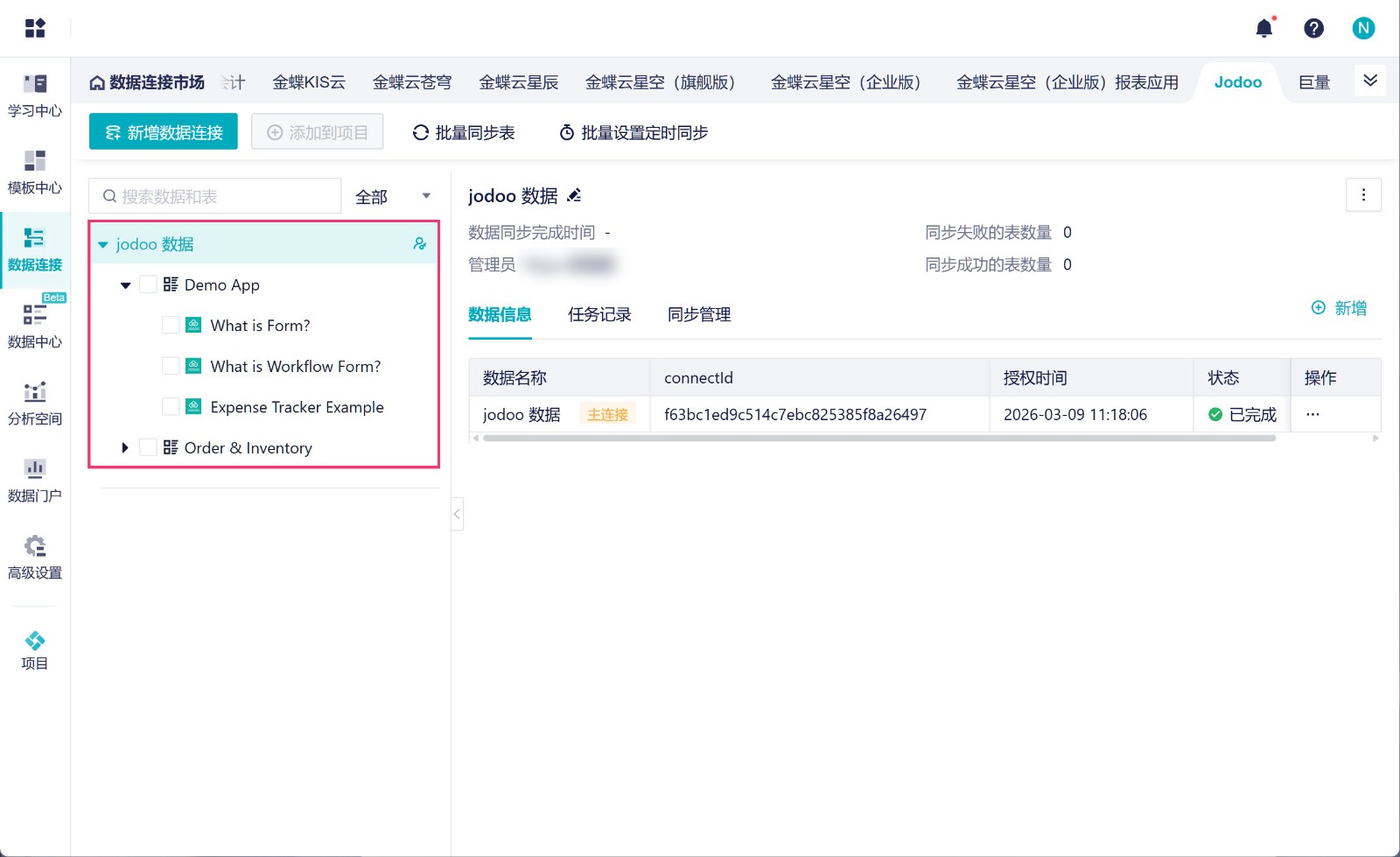Click 批量设置定时同步

pos(633,132)
